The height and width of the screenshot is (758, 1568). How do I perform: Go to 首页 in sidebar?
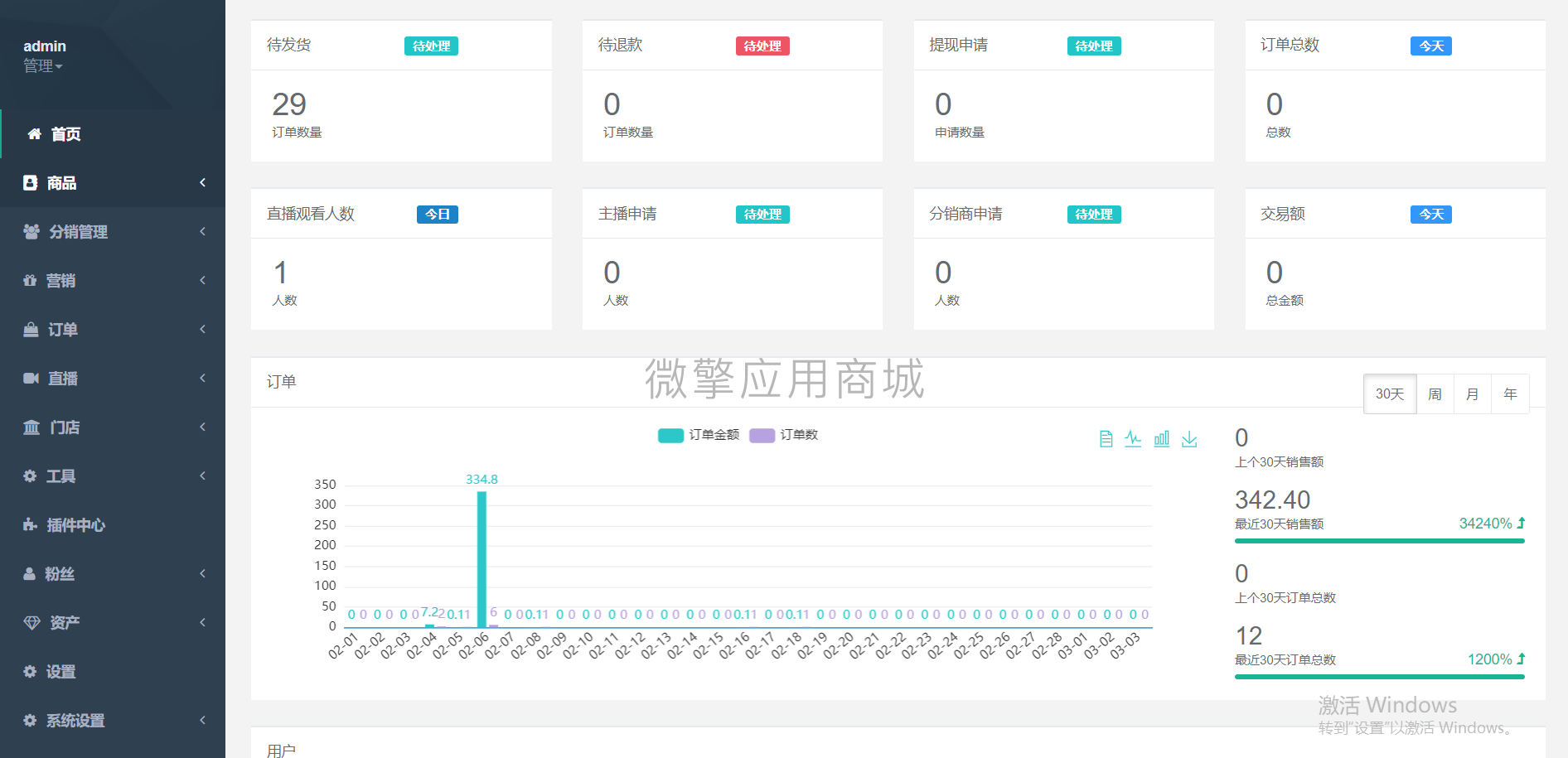113,134
